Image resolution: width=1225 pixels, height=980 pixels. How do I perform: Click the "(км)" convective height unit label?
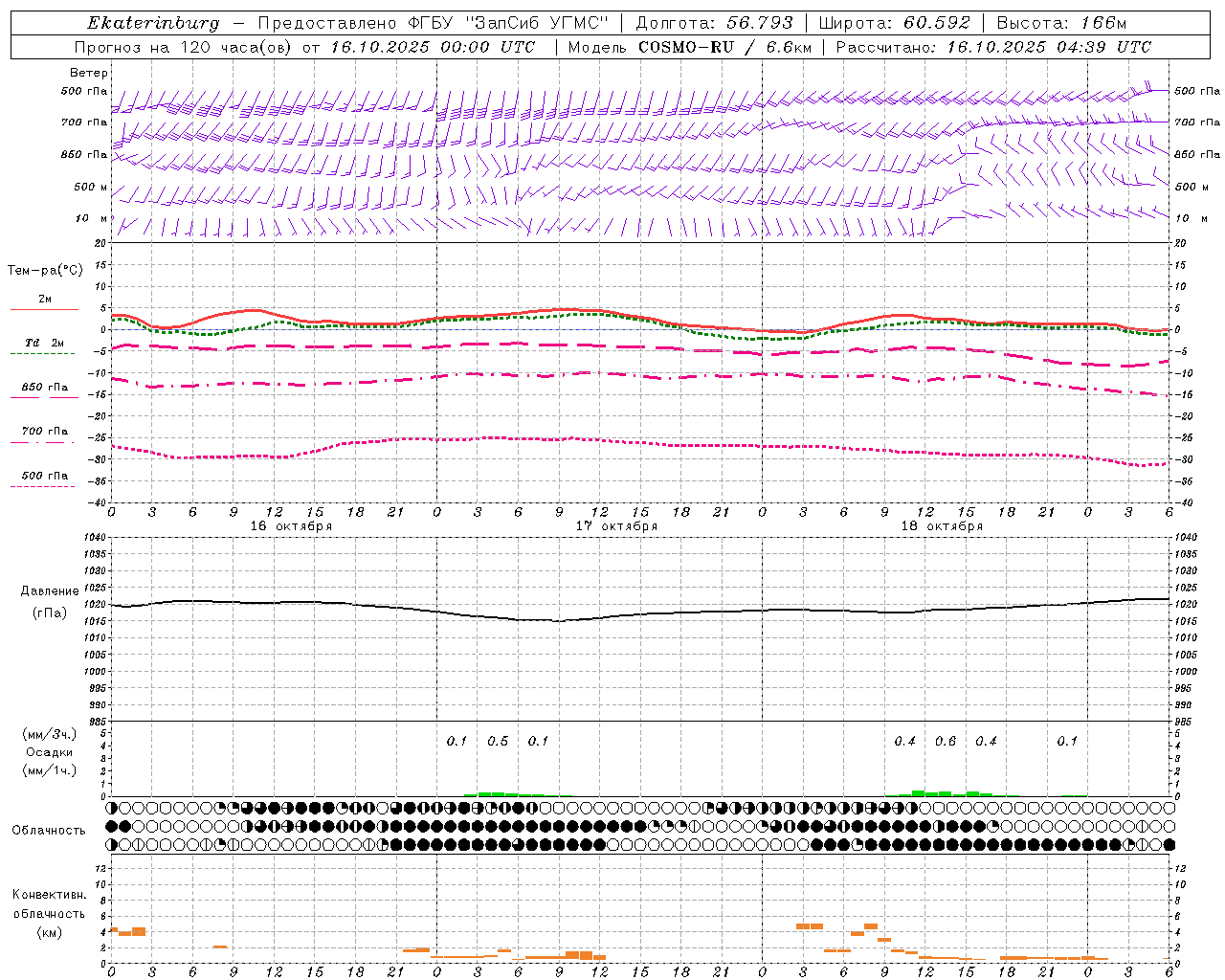[50, 932]
